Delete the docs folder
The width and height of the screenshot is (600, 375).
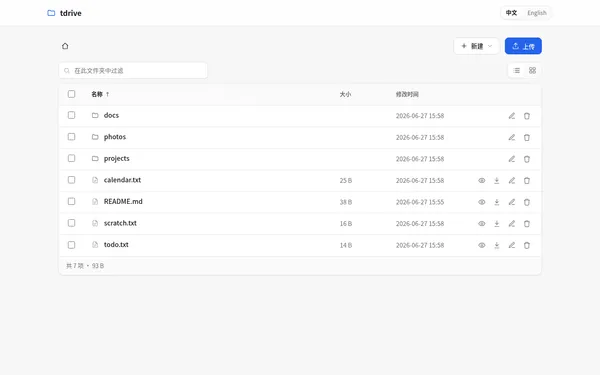pos(527,116)
